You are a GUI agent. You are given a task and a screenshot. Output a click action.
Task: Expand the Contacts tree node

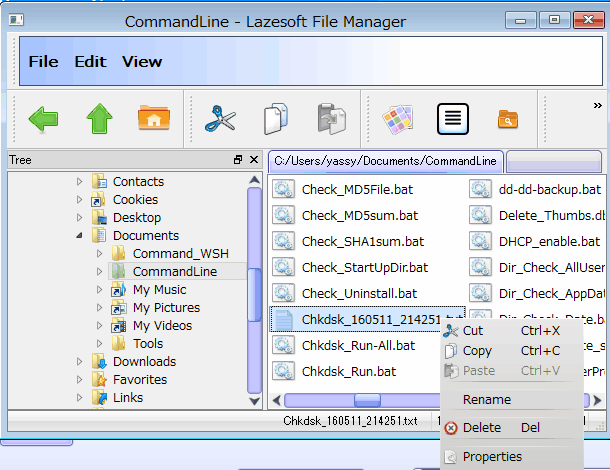pos(79,181)
